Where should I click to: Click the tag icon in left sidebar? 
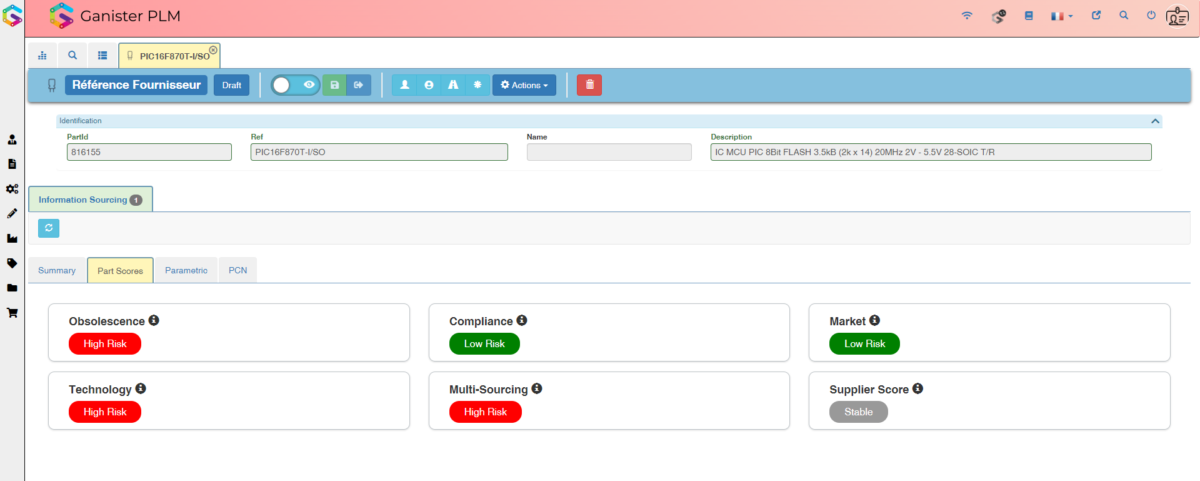pos(12,263)
